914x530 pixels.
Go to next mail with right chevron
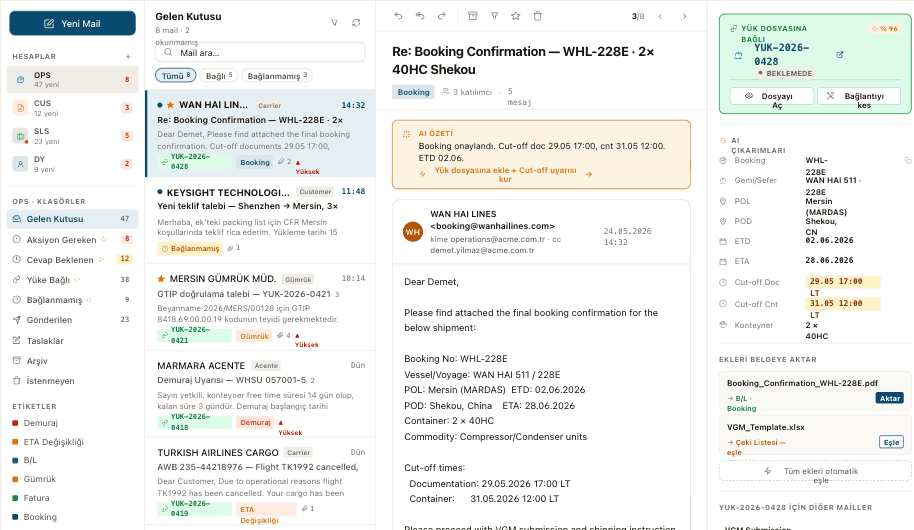684,16
